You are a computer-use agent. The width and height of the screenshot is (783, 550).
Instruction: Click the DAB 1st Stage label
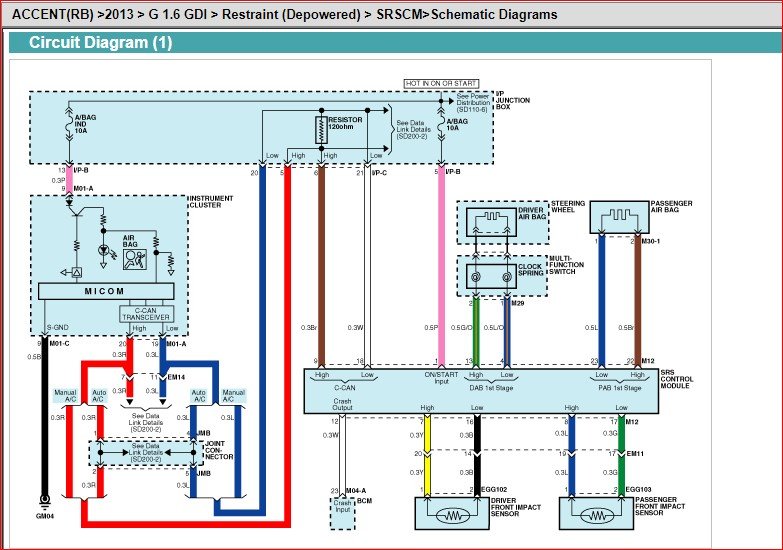(x=491, y=388)
